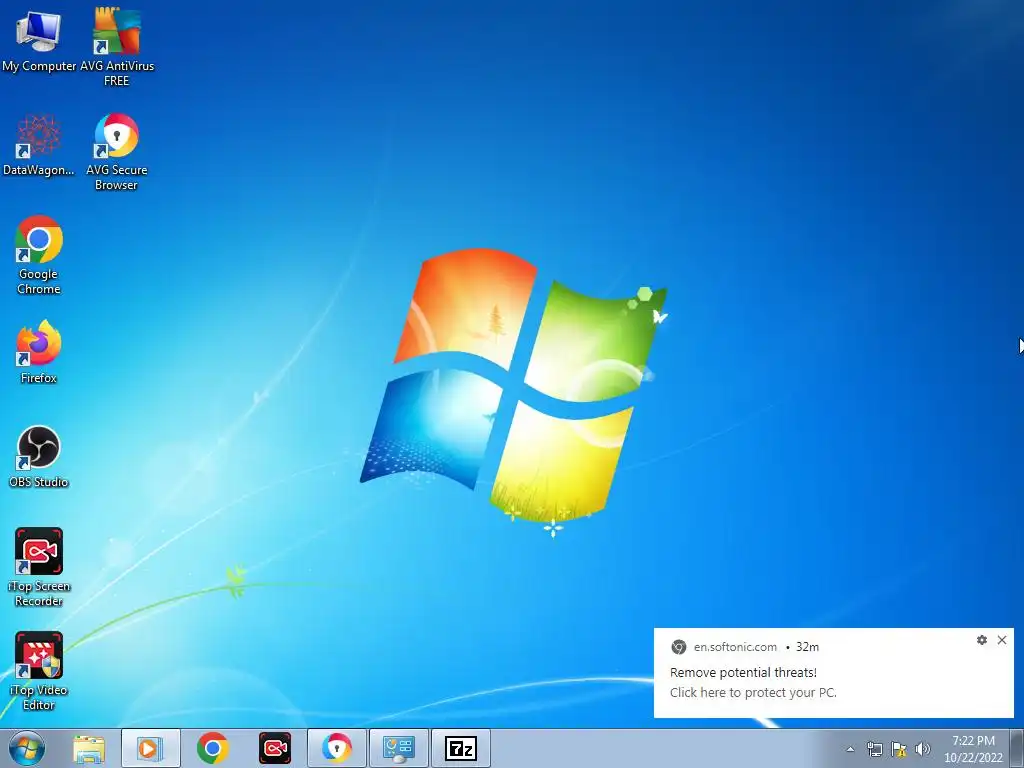Open Action Center flag tray icon

tap(899, 749)
